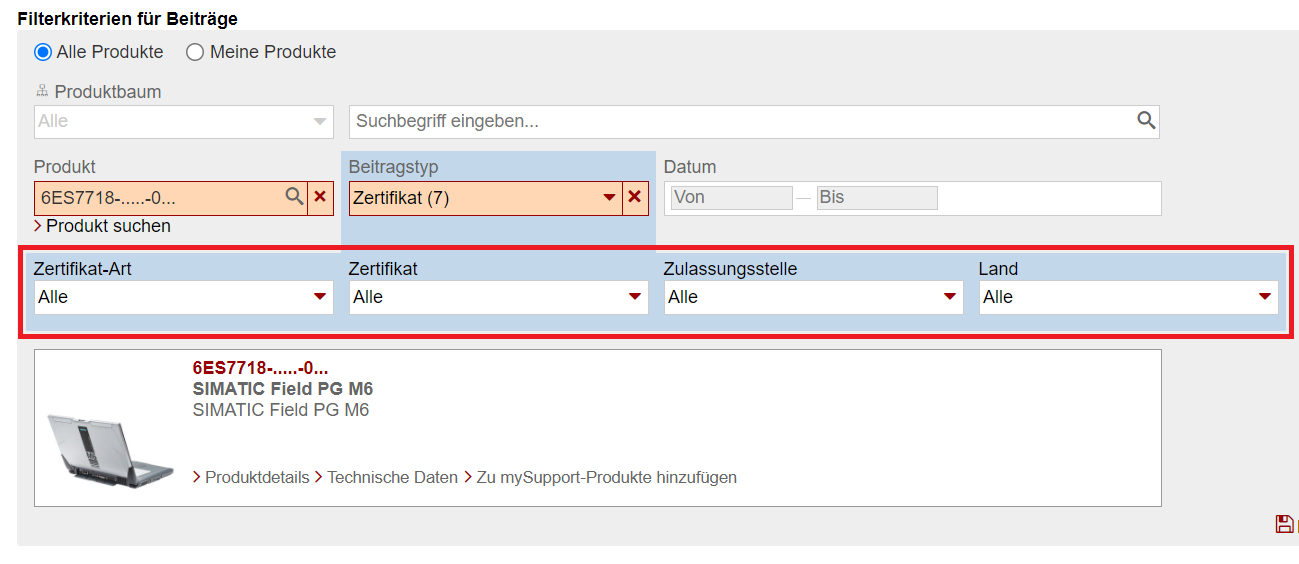Select the Alle Produkte radio button
This screenshot has height=564, width=1299.
43,52
